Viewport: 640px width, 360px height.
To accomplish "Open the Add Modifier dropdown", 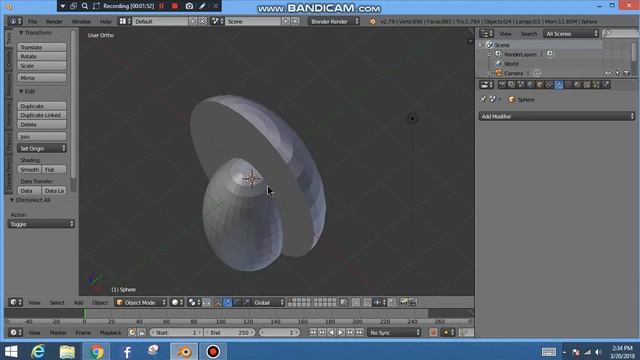I will click(x=557, y=116).
